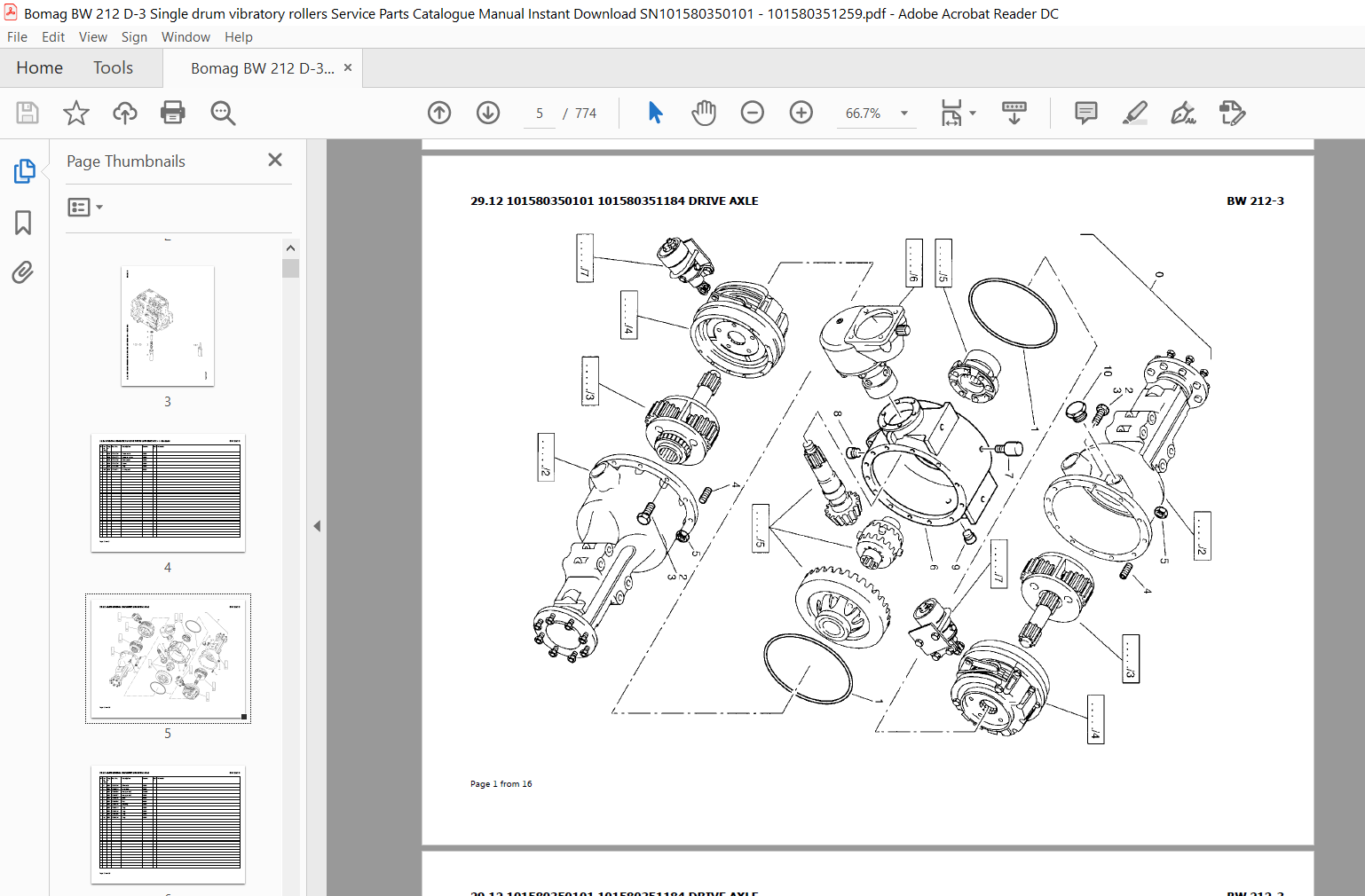The image size is (1365, 896).
Task: Select the Highlight text pen tool
Action: (x=1135, y=113)
